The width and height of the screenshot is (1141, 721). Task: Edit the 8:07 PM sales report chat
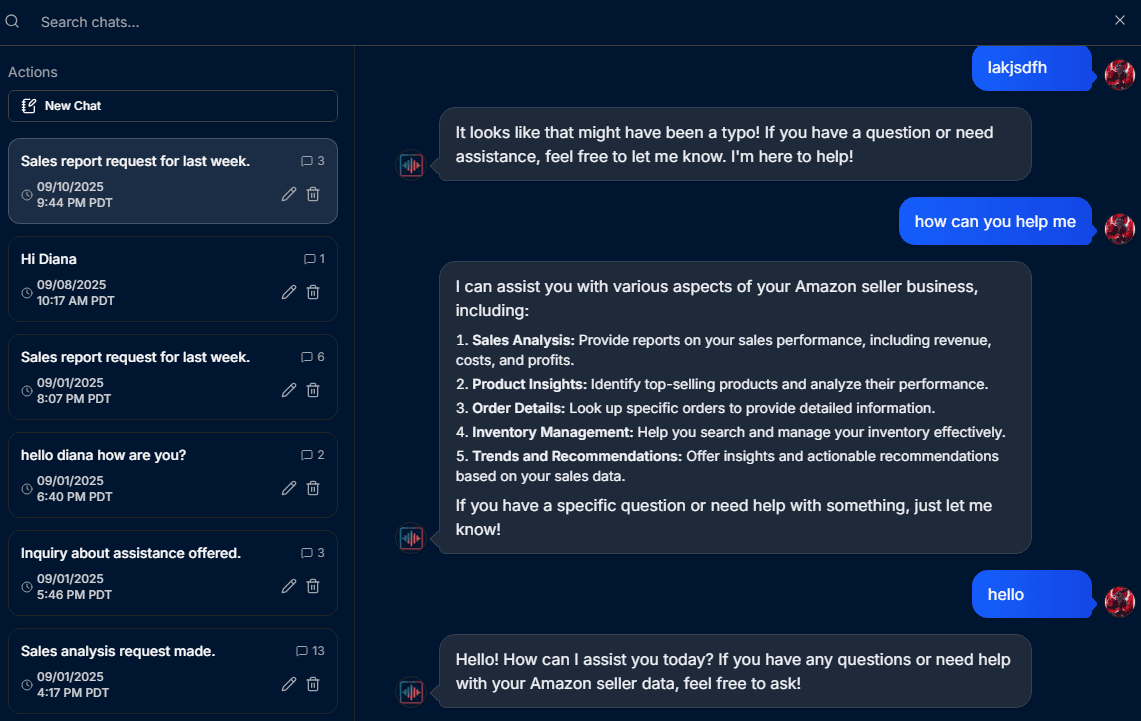coord(289,390)
